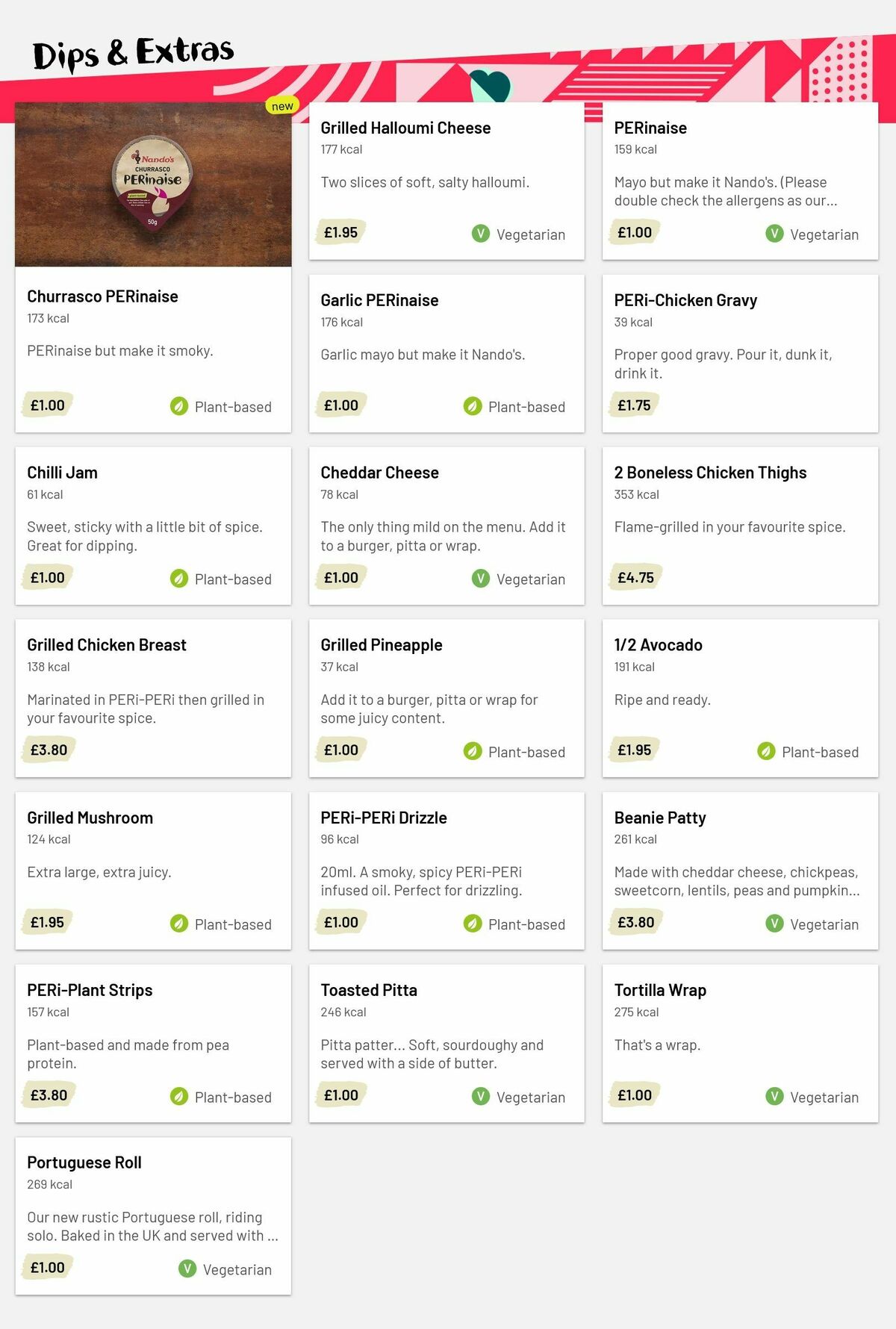Click the Vegetarian icon beside PERinaise
Screen dimensions: 896x1329
(774, 234)
